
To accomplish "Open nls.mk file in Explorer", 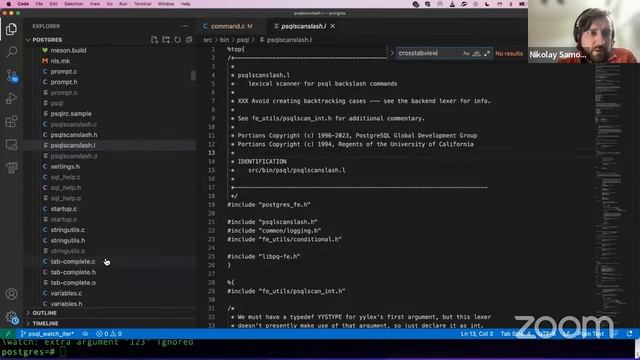I will point(60,61).
